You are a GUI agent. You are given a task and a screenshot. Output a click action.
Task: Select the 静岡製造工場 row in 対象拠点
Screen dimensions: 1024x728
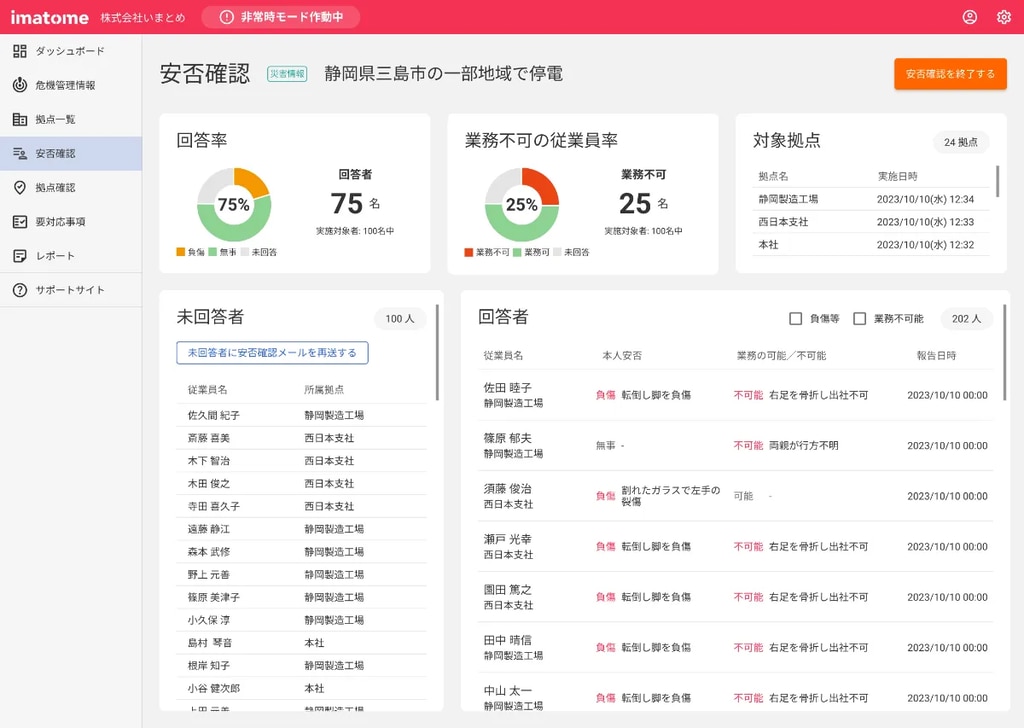point(865,199)
